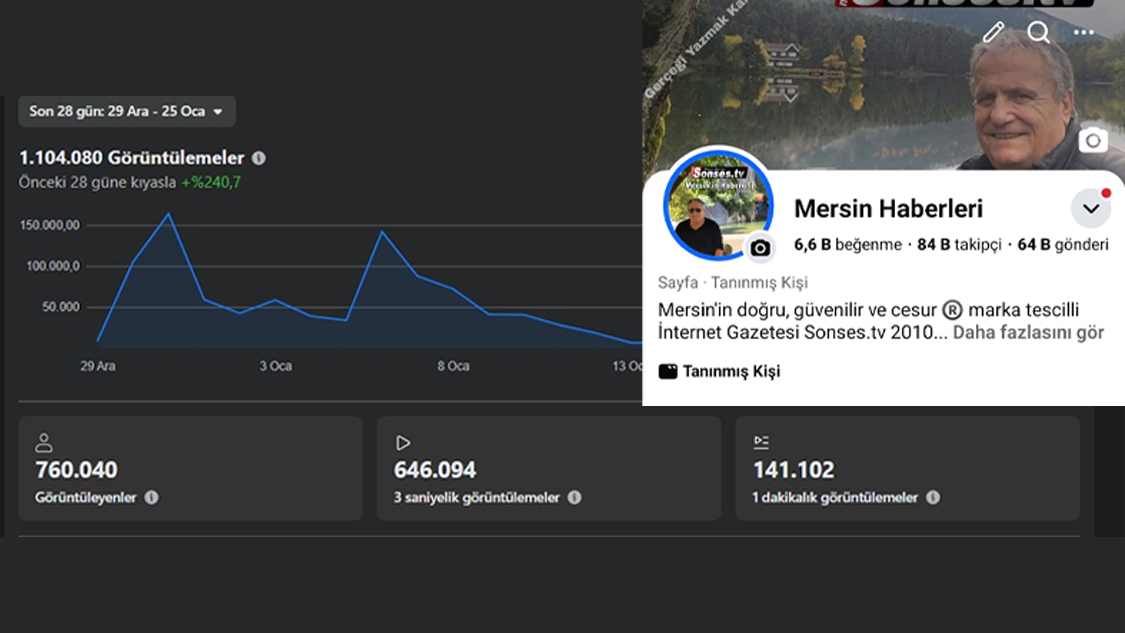
Task: Click the chart peak near 150.000 views
Action: tap(168, 214)
